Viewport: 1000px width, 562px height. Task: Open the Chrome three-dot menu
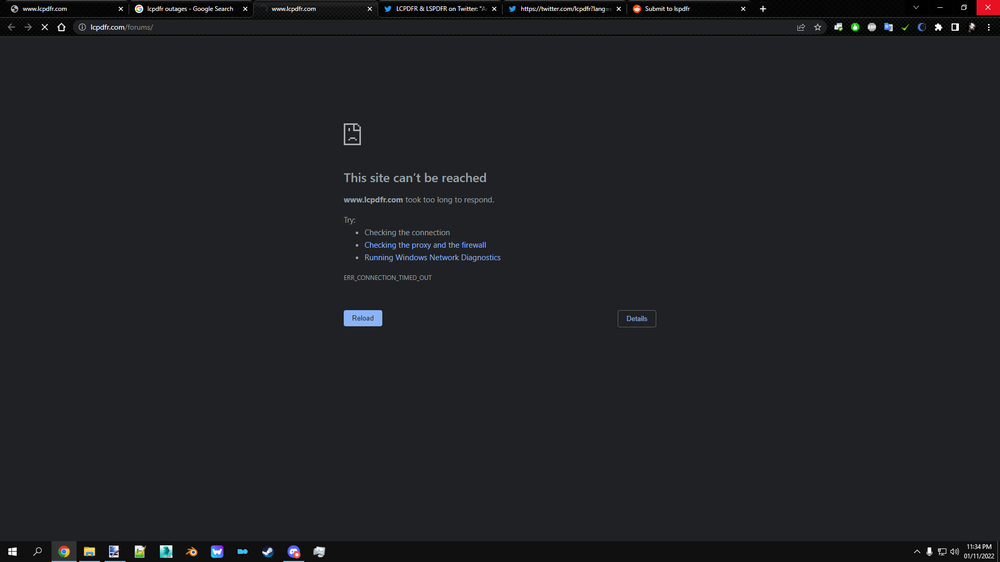(x=989, y=27)
